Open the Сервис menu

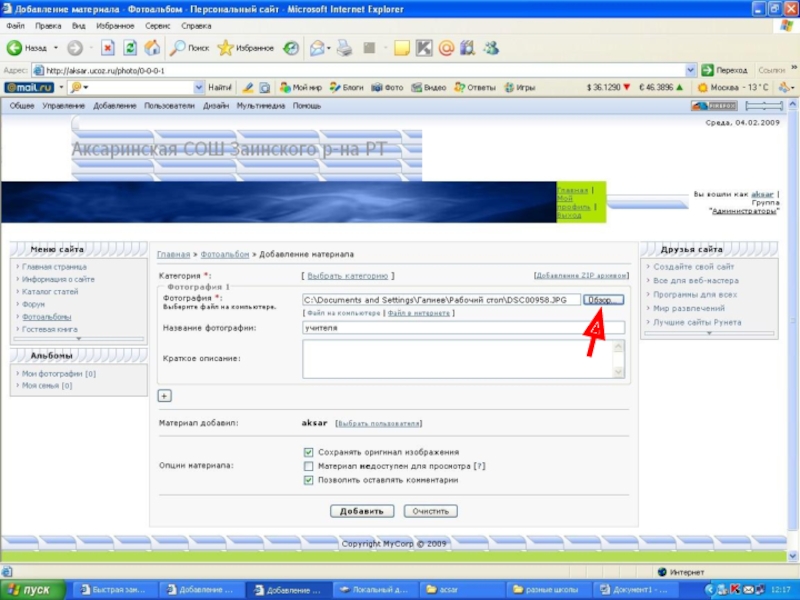[158, 26]
